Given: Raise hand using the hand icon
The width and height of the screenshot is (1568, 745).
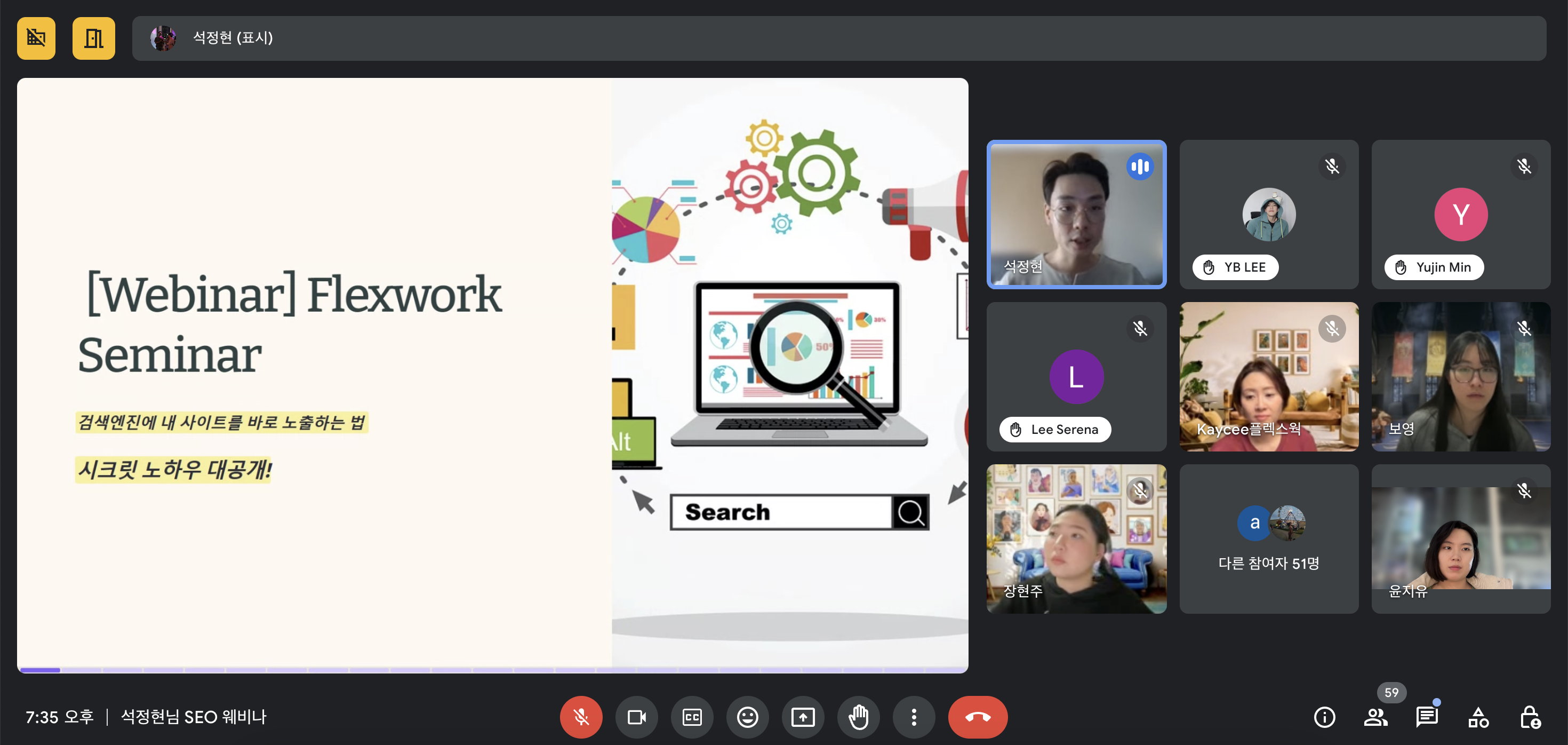Looking at the screenshot, I should pyautogui.click(x=858, y=717).
